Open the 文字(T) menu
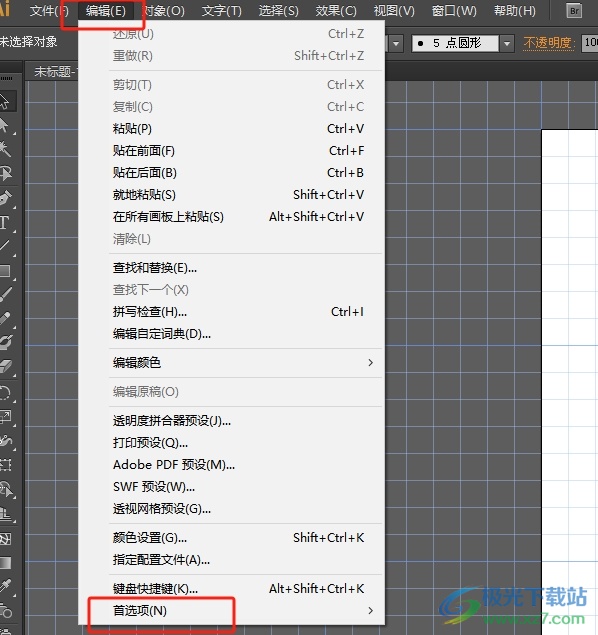The width and height of the screenshot is (598, 635). [x=221, y=11]
